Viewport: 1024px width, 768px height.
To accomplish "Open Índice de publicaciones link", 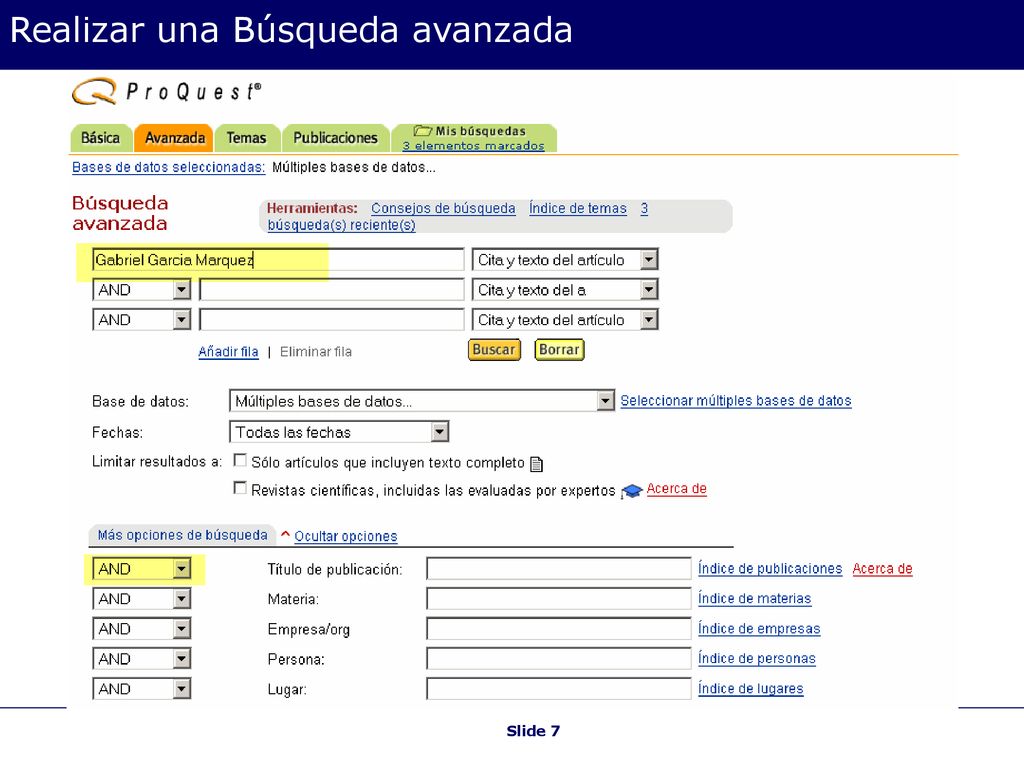I will 770,569.
